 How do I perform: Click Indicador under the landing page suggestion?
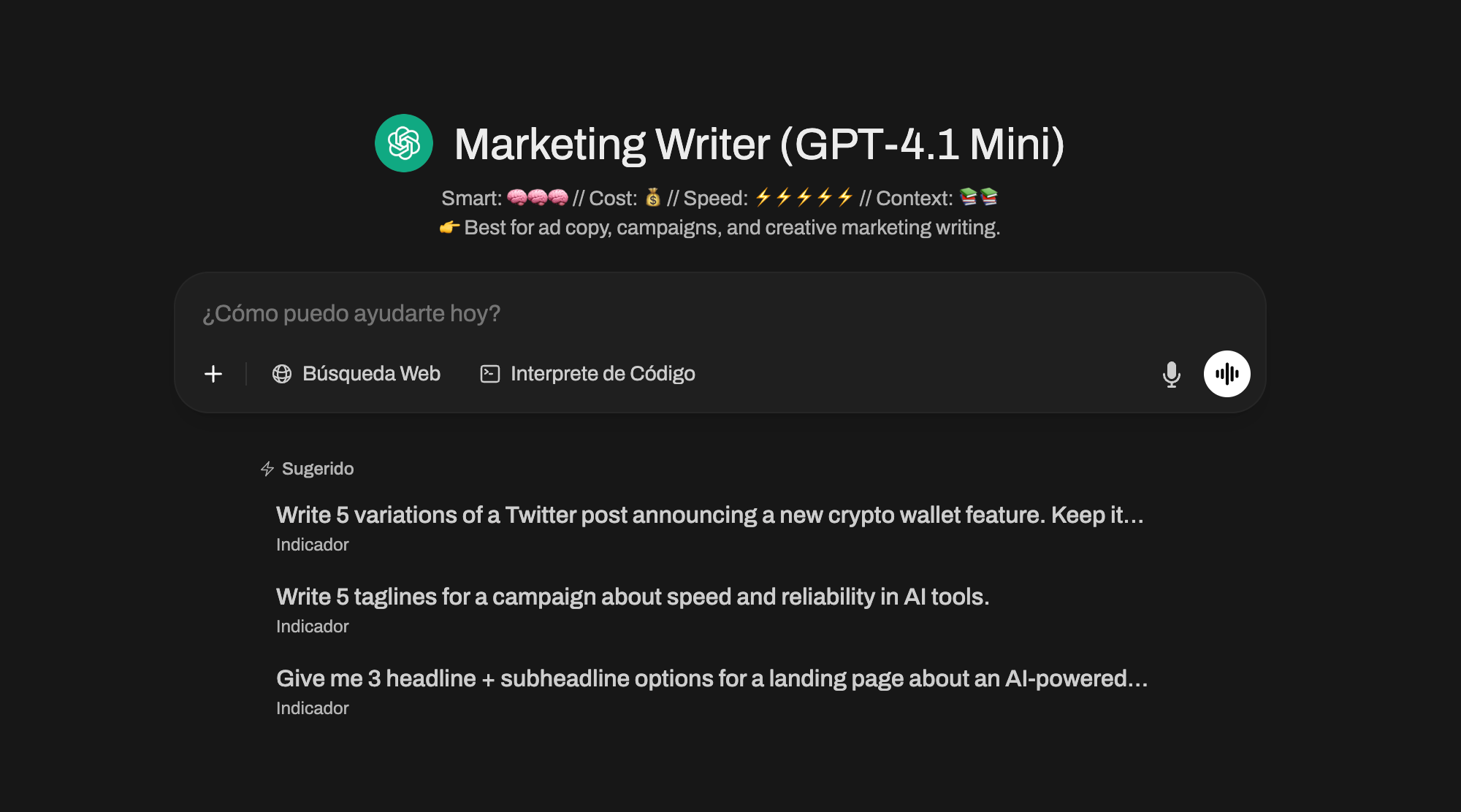[313, 708]
